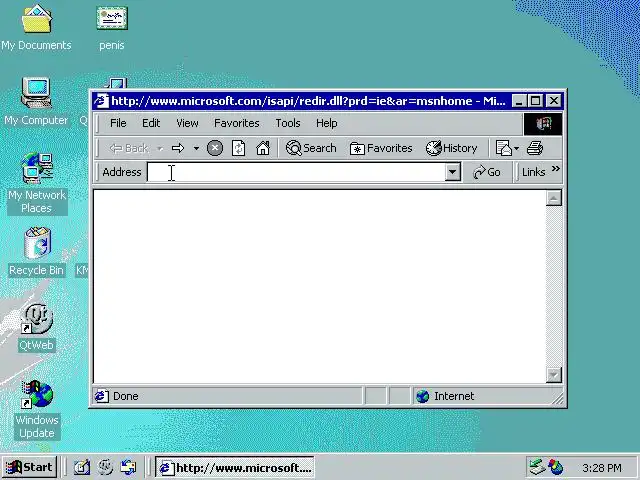Click into the Address bar field
Screen dimensions: 640x480
(x=296, y=172)
